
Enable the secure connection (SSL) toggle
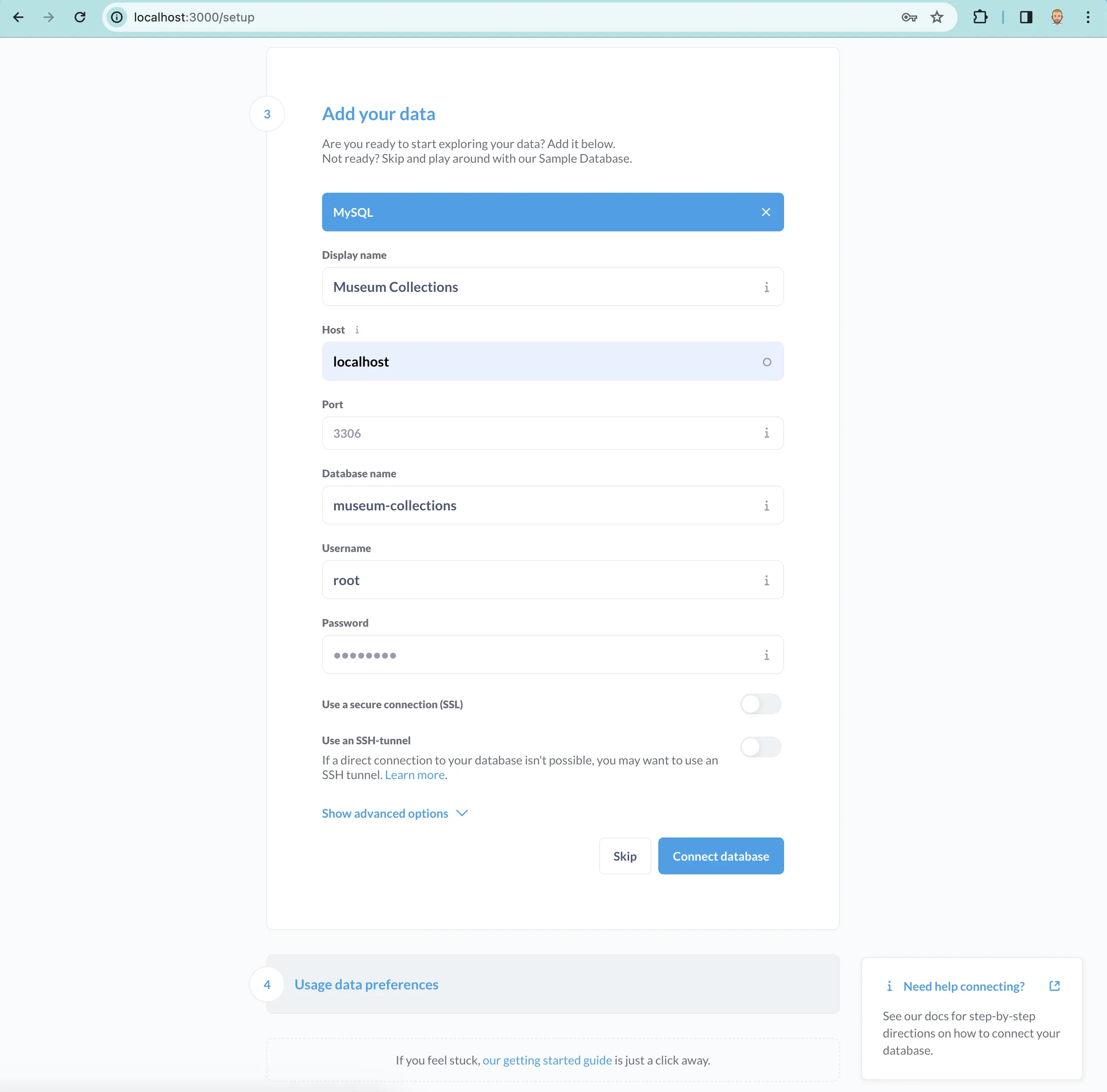[x=760, y=704]
